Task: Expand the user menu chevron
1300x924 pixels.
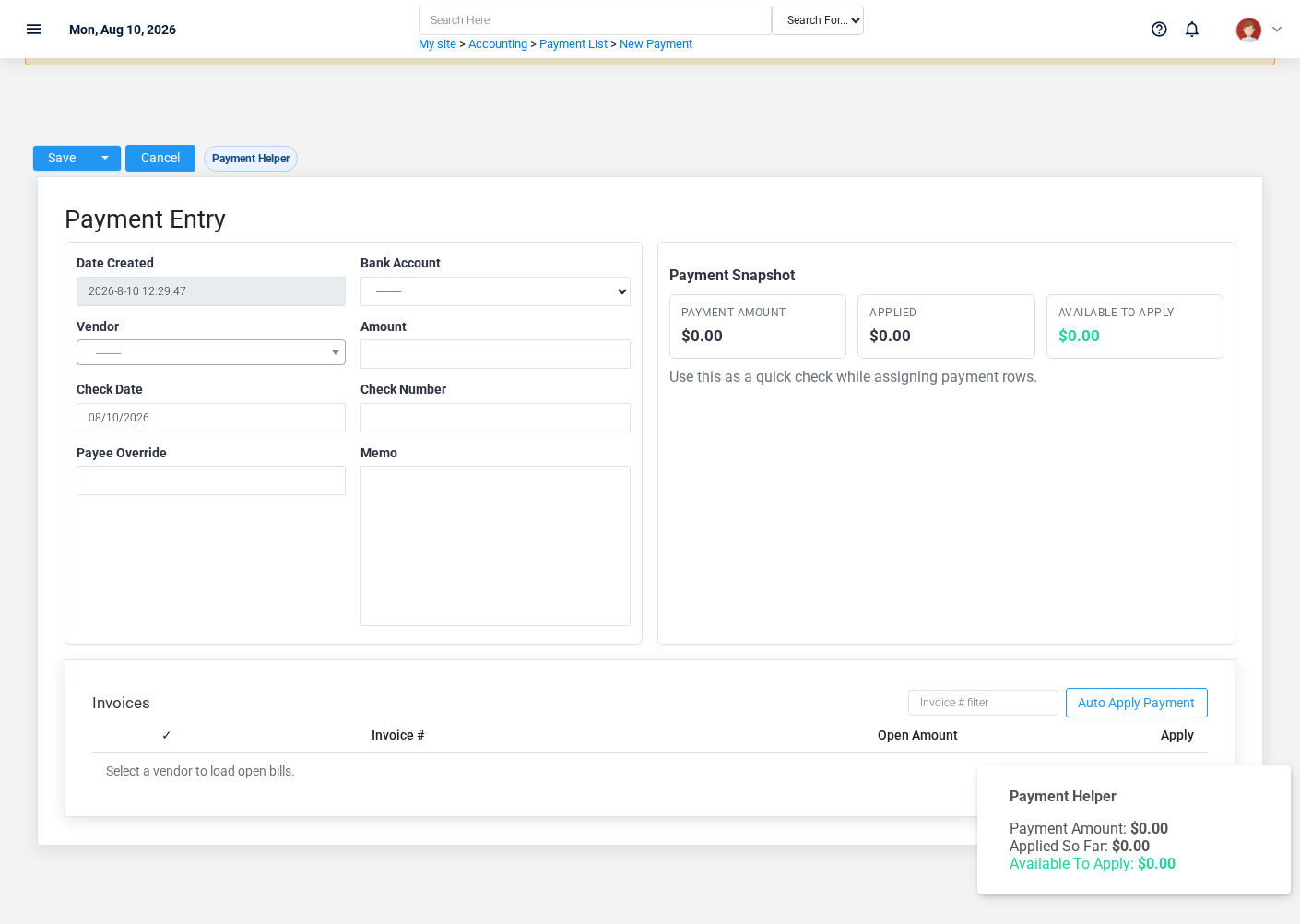Action: (1277, 30)
